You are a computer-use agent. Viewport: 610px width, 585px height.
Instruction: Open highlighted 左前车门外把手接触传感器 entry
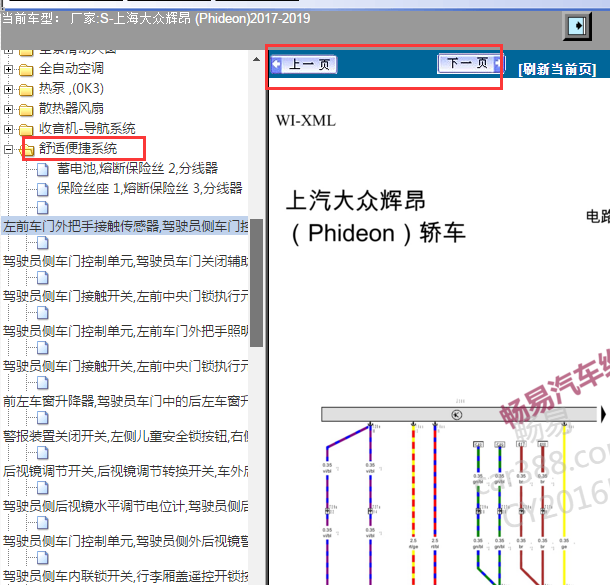[x=125, y=226]
